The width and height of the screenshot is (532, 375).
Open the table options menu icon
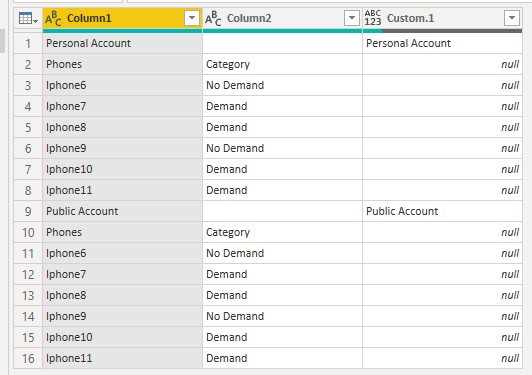pos(28,18)
